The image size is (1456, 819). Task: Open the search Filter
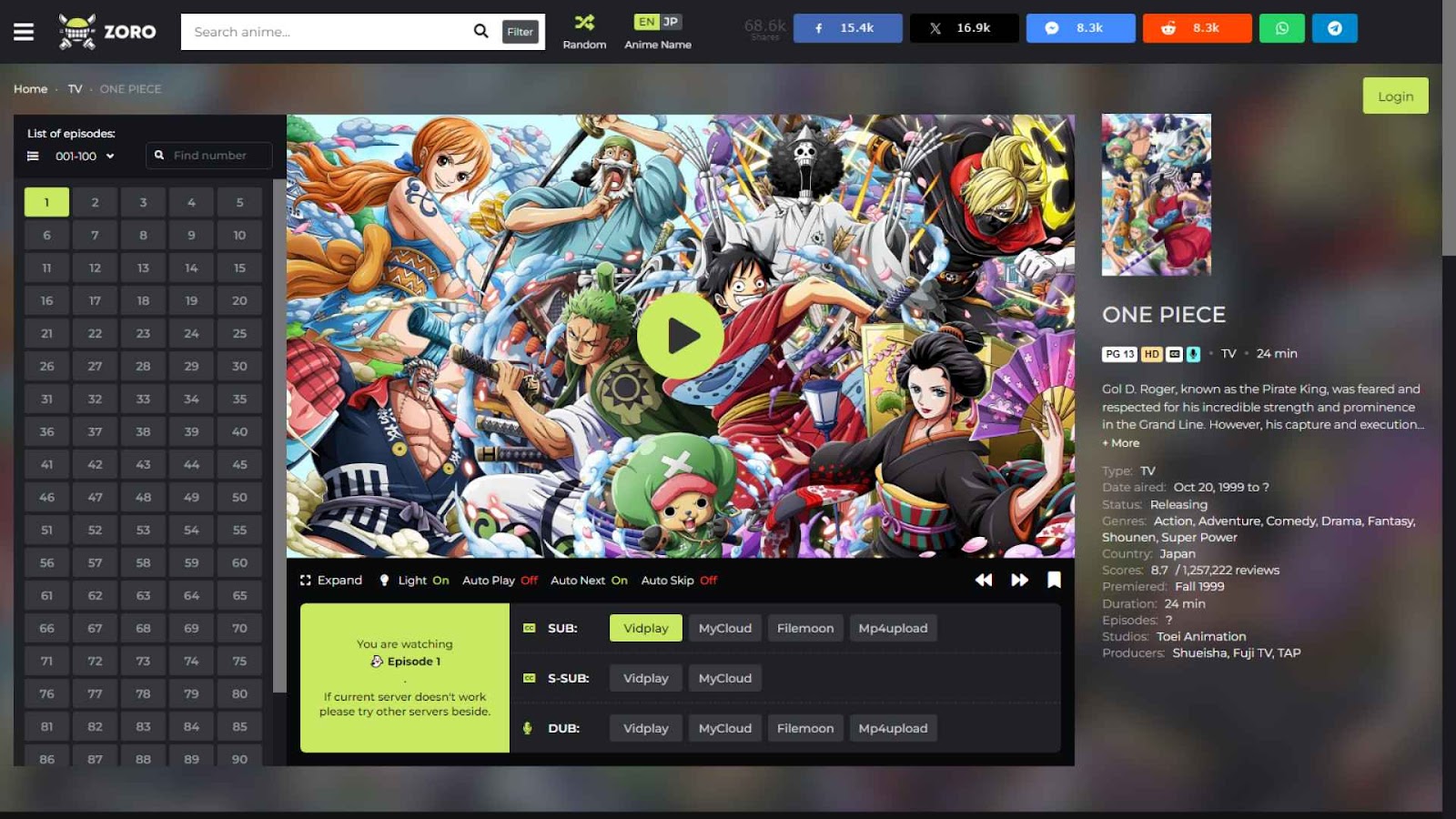(x=521, y=32)
